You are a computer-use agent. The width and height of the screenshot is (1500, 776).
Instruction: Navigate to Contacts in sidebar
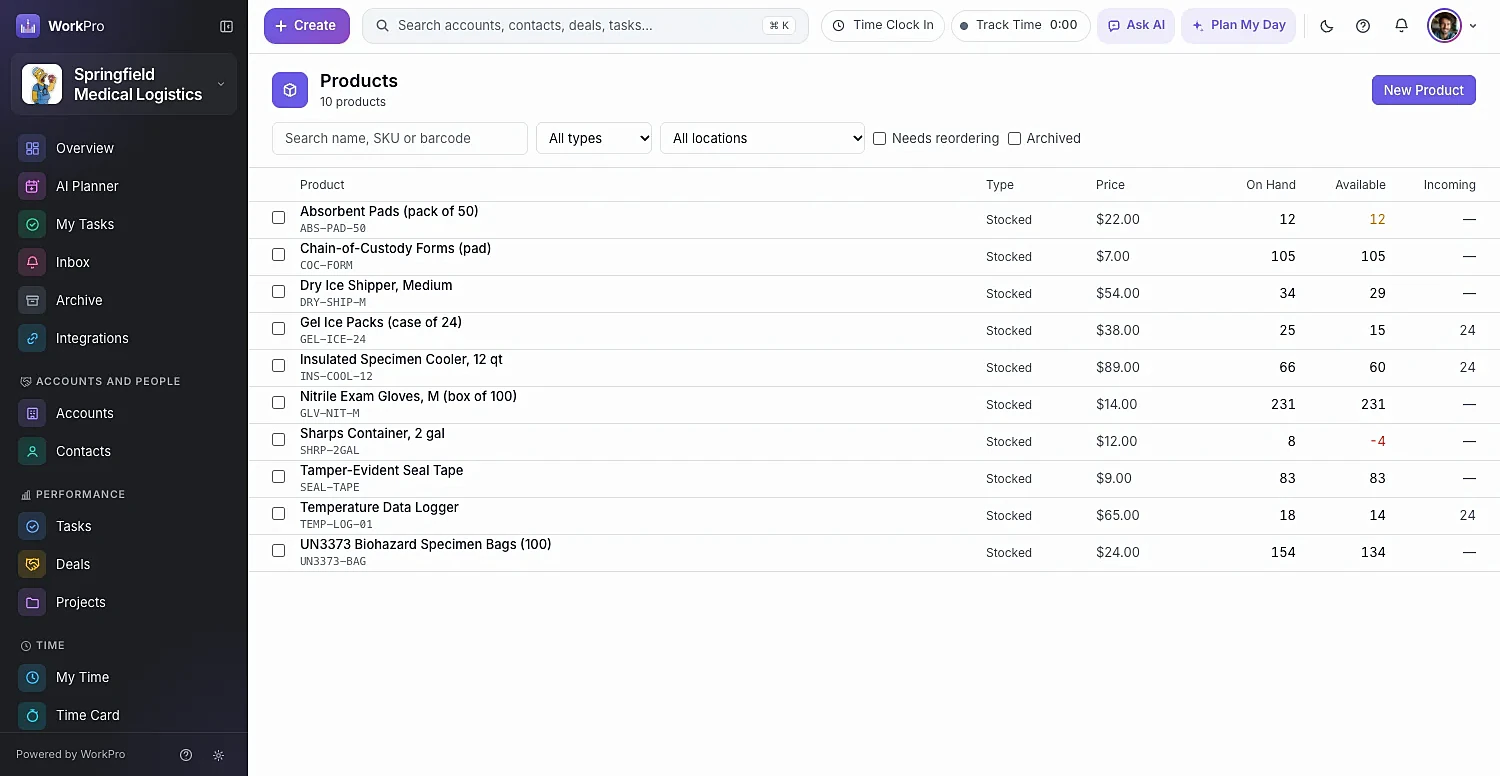[124, 451]
